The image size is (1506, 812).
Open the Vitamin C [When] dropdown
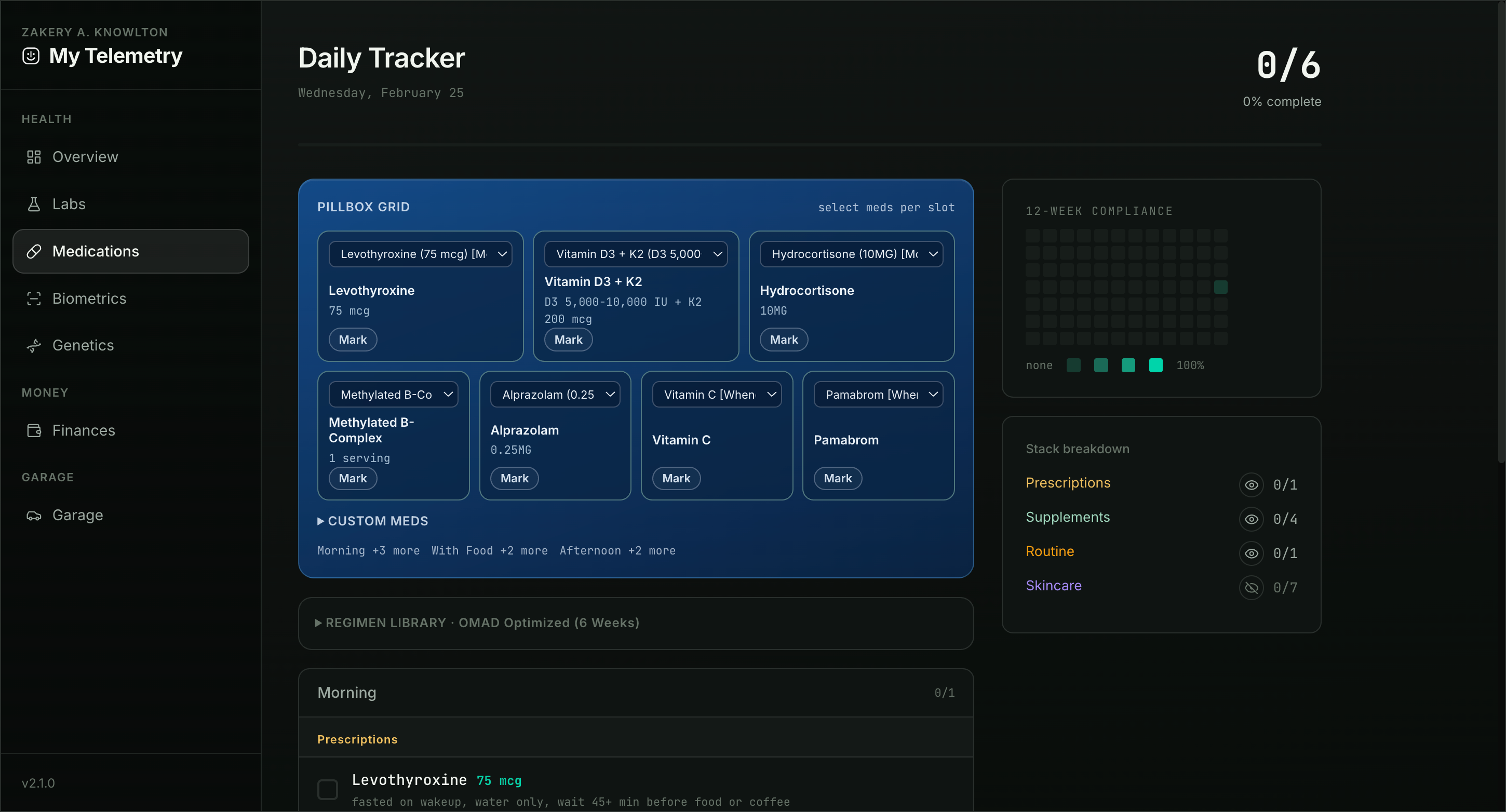(x=717, y=394)
